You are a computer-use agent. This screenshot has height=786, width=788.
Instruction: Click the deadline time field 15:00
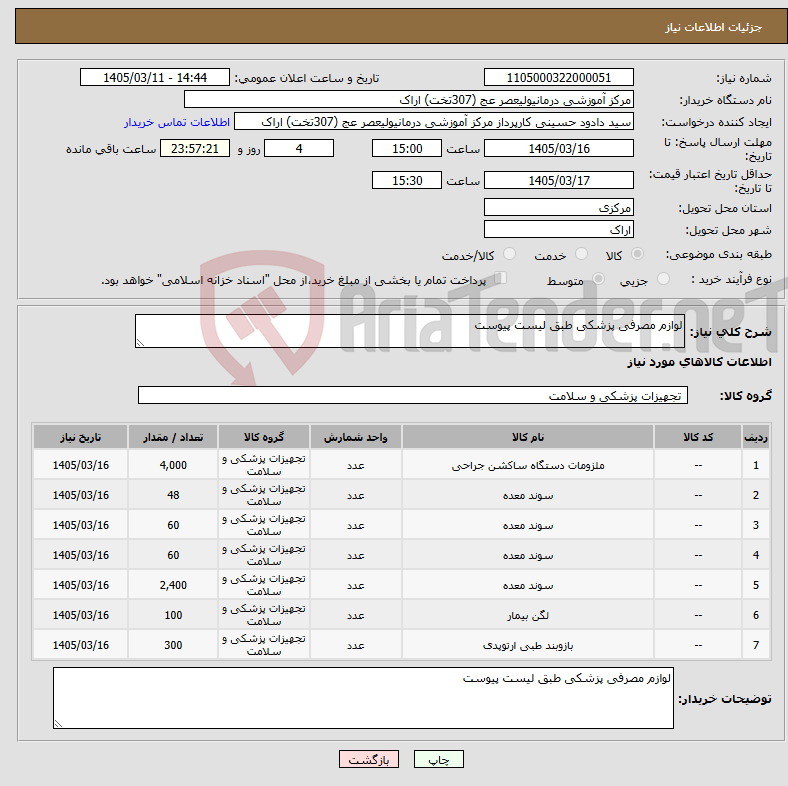tap(407, 148)
